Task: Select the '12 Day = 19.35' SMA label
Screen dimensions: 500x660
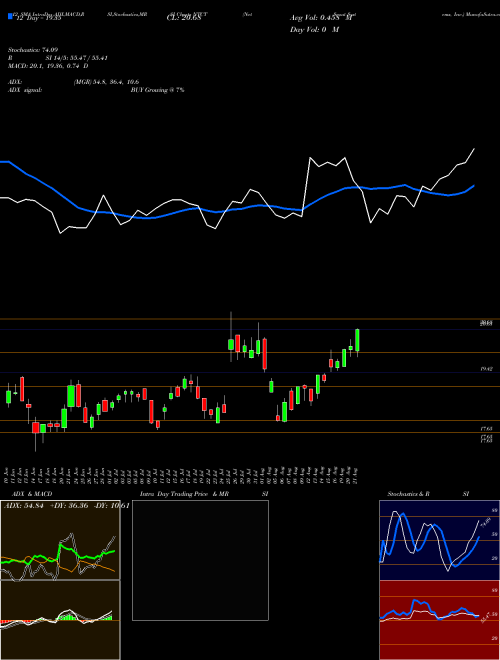Action: (39, 18)
